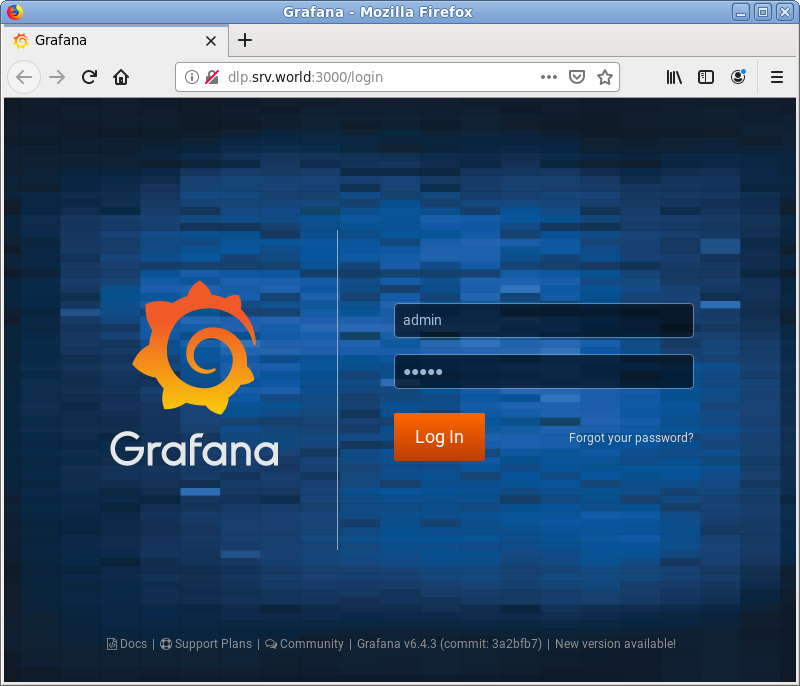Click Grafana v6.4.3 version link
The height and width of the screenshot is (686, 800).
click(449, 644)
